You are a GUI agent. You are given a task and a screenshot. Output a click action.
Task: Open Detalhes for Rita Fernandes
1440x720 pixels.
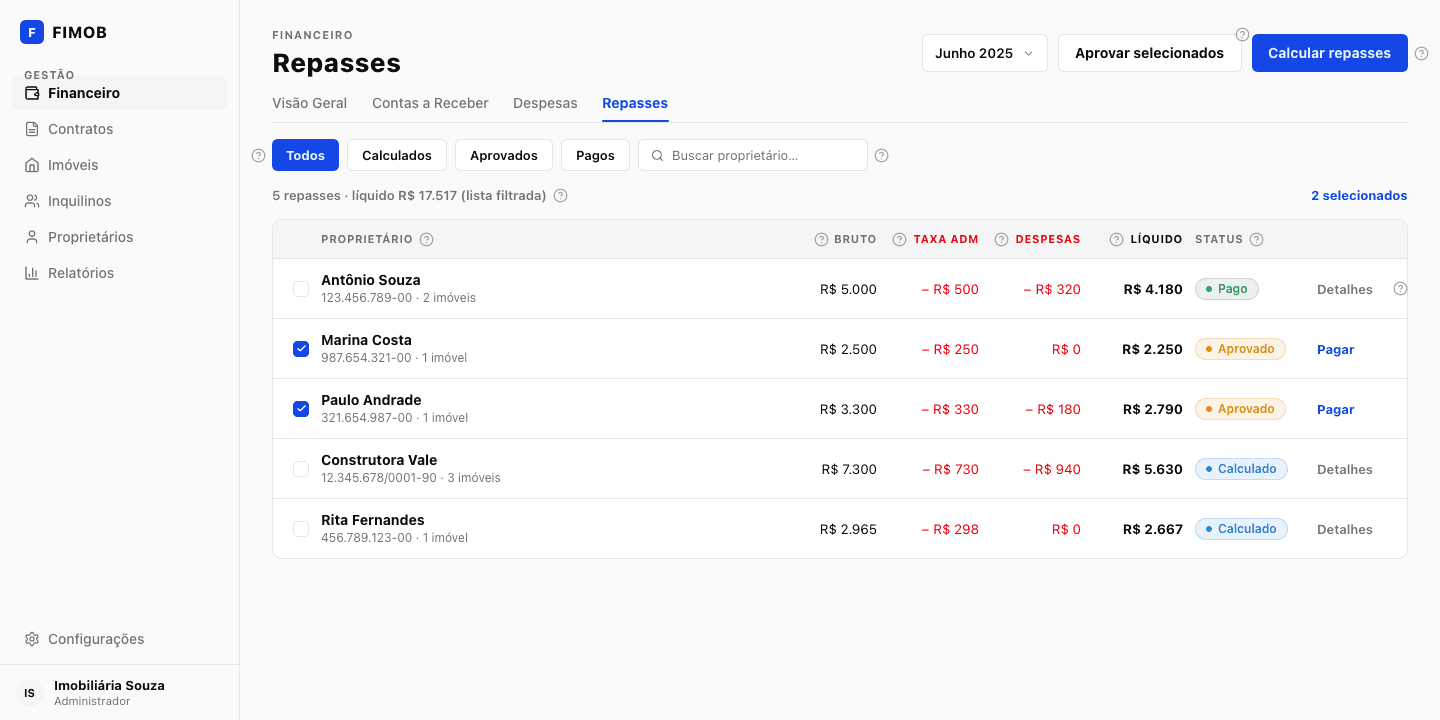(1345, 529)
